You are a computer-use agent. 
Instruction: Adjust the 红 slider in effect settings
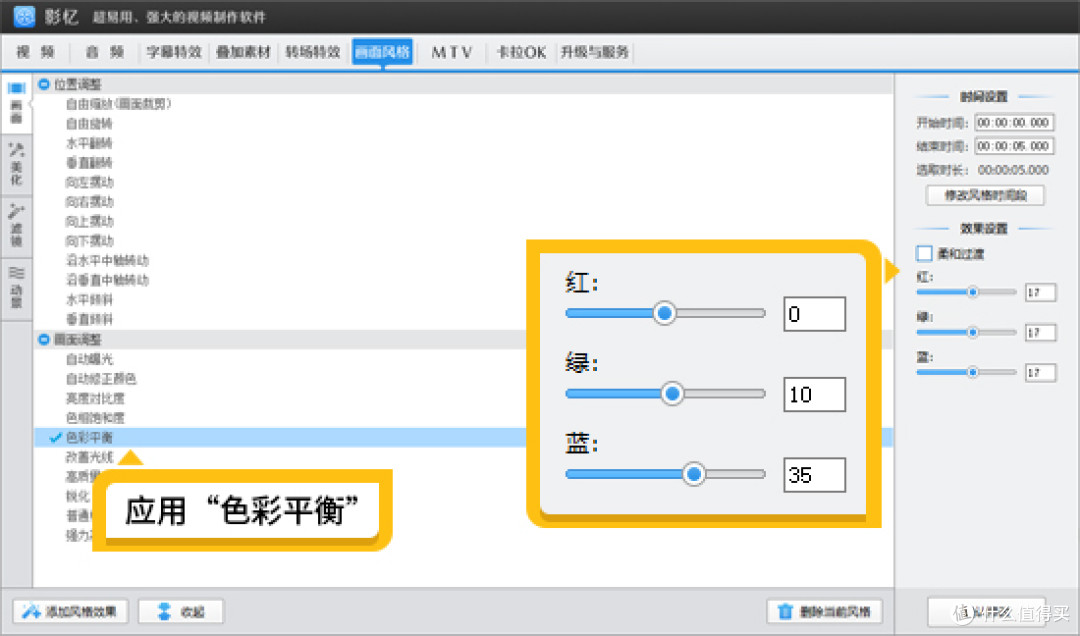[x=966, y=292]
